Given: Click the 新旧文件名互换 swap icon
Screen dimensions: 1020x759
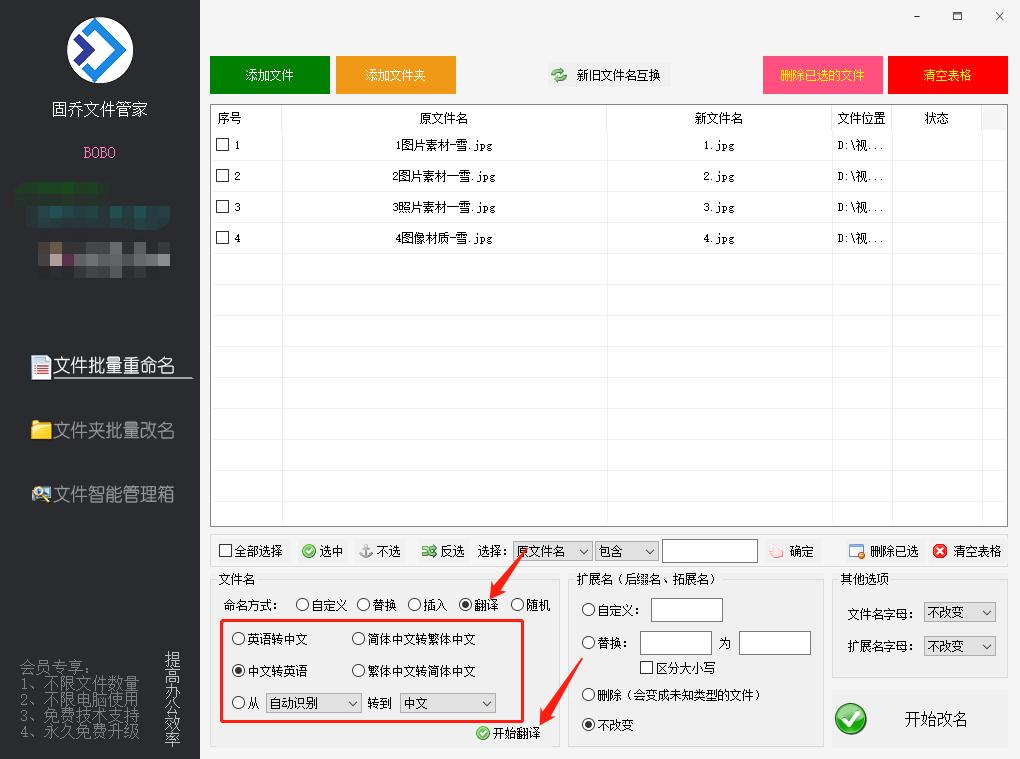Looking at the screenshot, I should [557, 74].
